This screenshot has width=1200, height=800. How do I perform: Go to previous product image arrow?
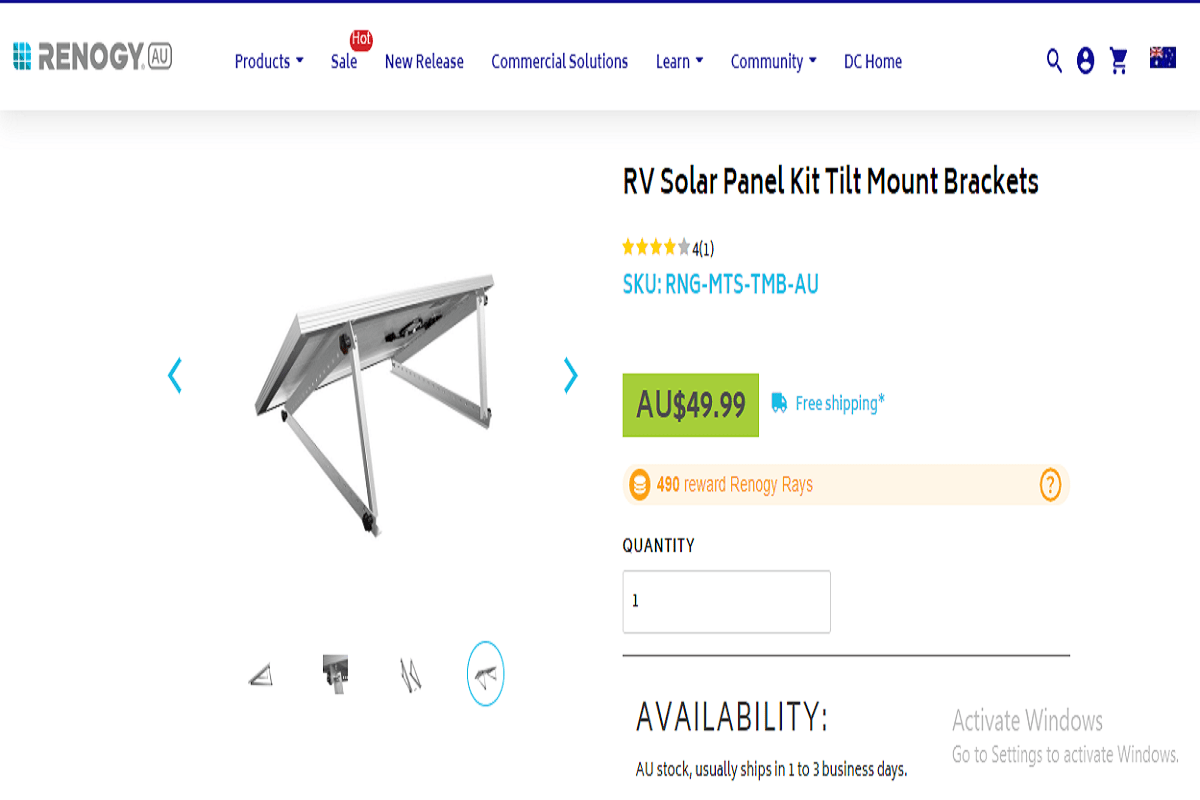(175, 375)
